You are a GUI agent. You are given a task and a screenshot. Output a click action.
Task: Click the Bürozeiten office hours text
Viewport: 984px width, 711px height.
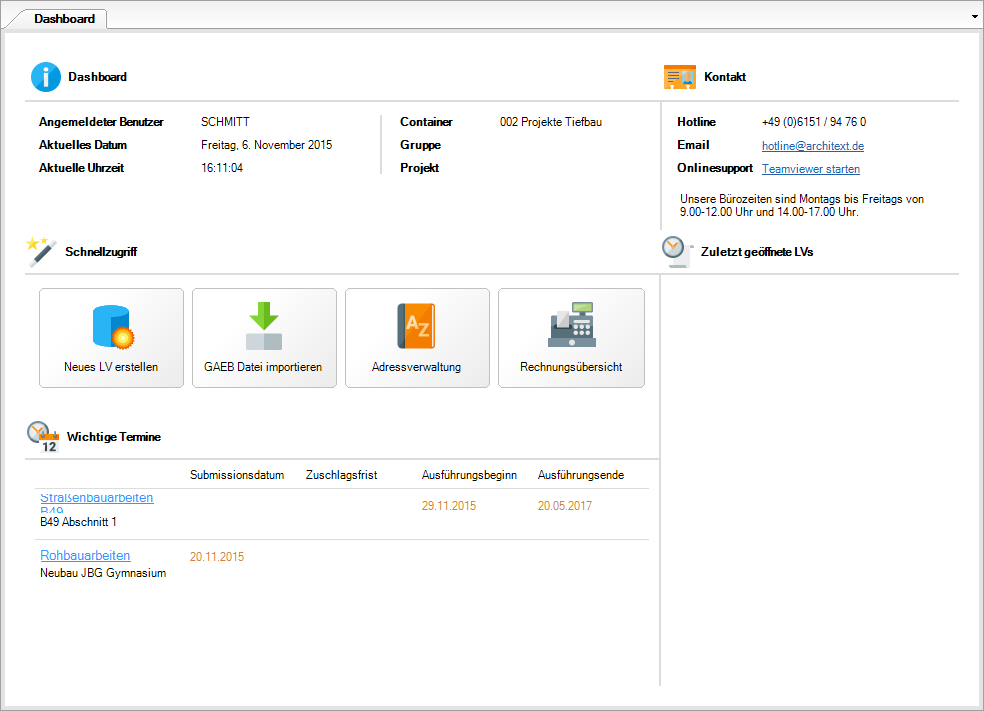click(x=802, y=205)
